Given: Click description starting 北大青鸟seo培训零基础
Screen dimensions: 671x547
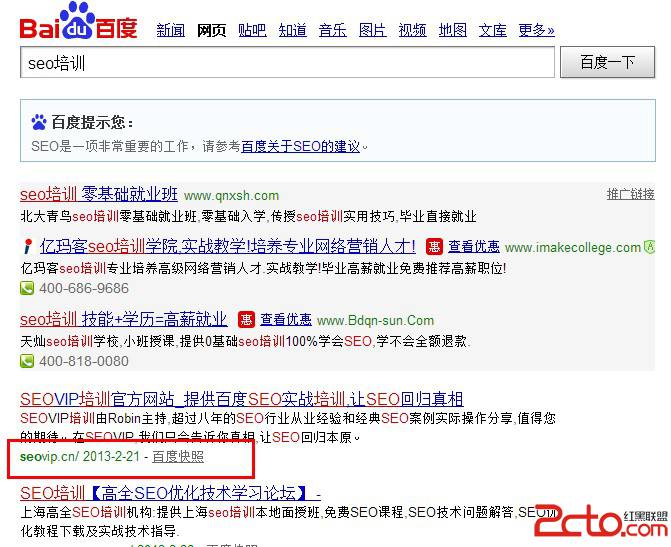Looking at the screenshot, I should 248,216.
